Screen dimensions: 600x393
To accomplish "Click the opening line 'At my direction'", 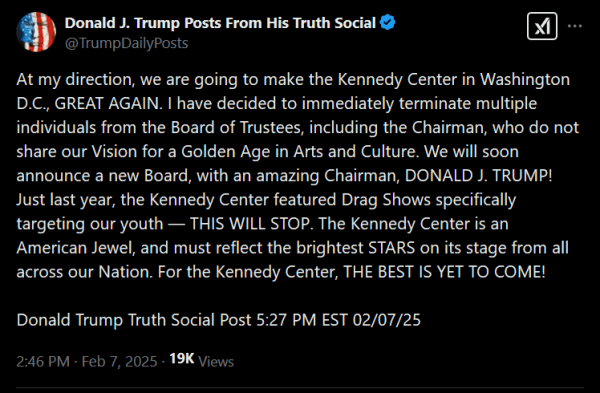I will click(x=75, y=80).
